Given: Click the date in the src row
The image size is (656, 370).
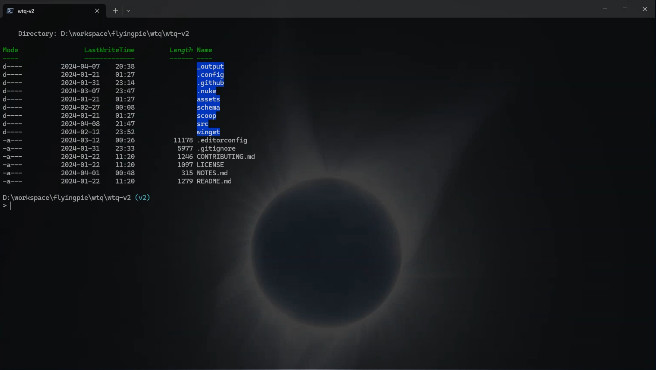Looking at the screenshot, I should tap(80, 124).
